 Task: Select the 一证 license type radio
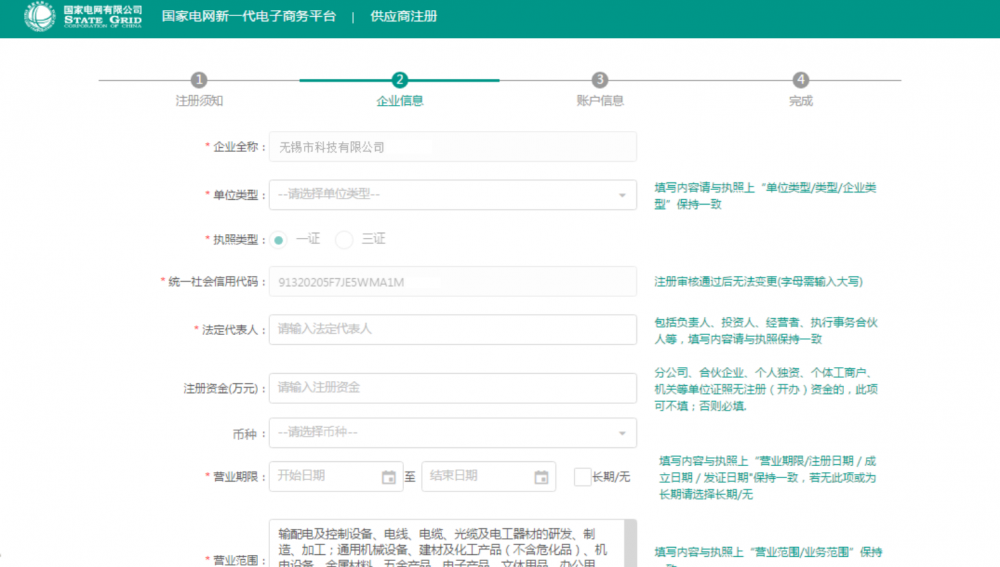tap(279, 240)
